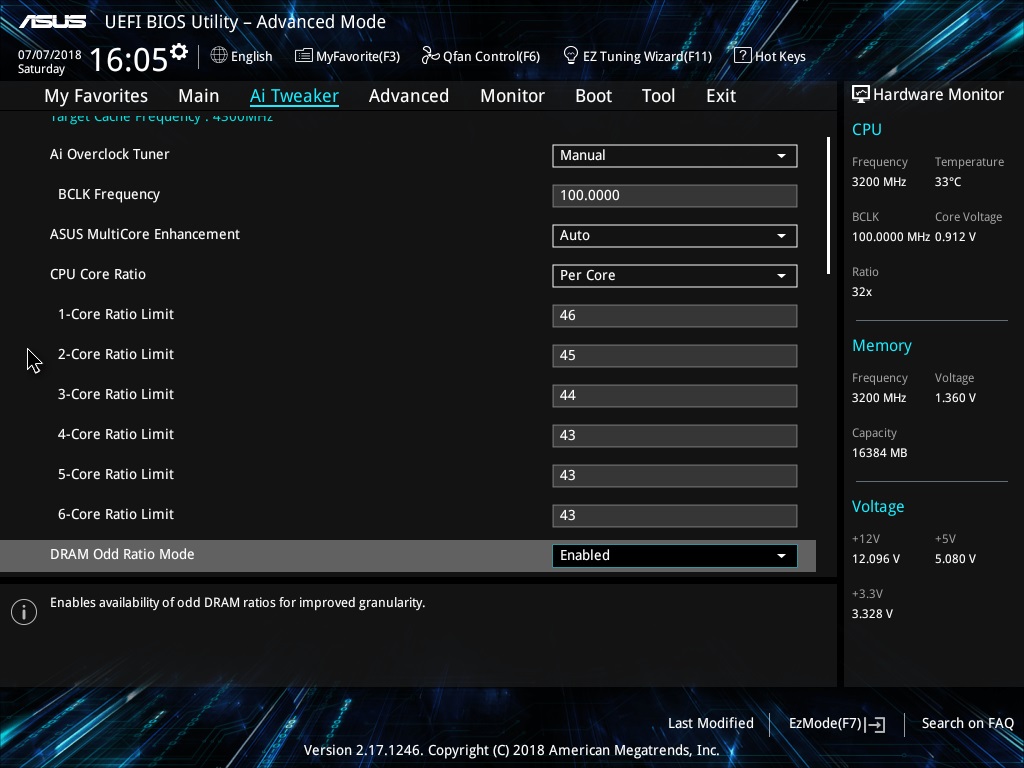Click Last Modified
The height and width of the screenshot is (768, 1024).
tap(711, 724)
